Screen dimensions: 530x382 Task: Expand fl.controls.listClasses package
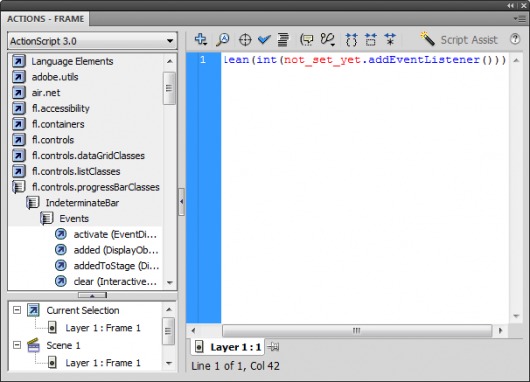(76, 171)
